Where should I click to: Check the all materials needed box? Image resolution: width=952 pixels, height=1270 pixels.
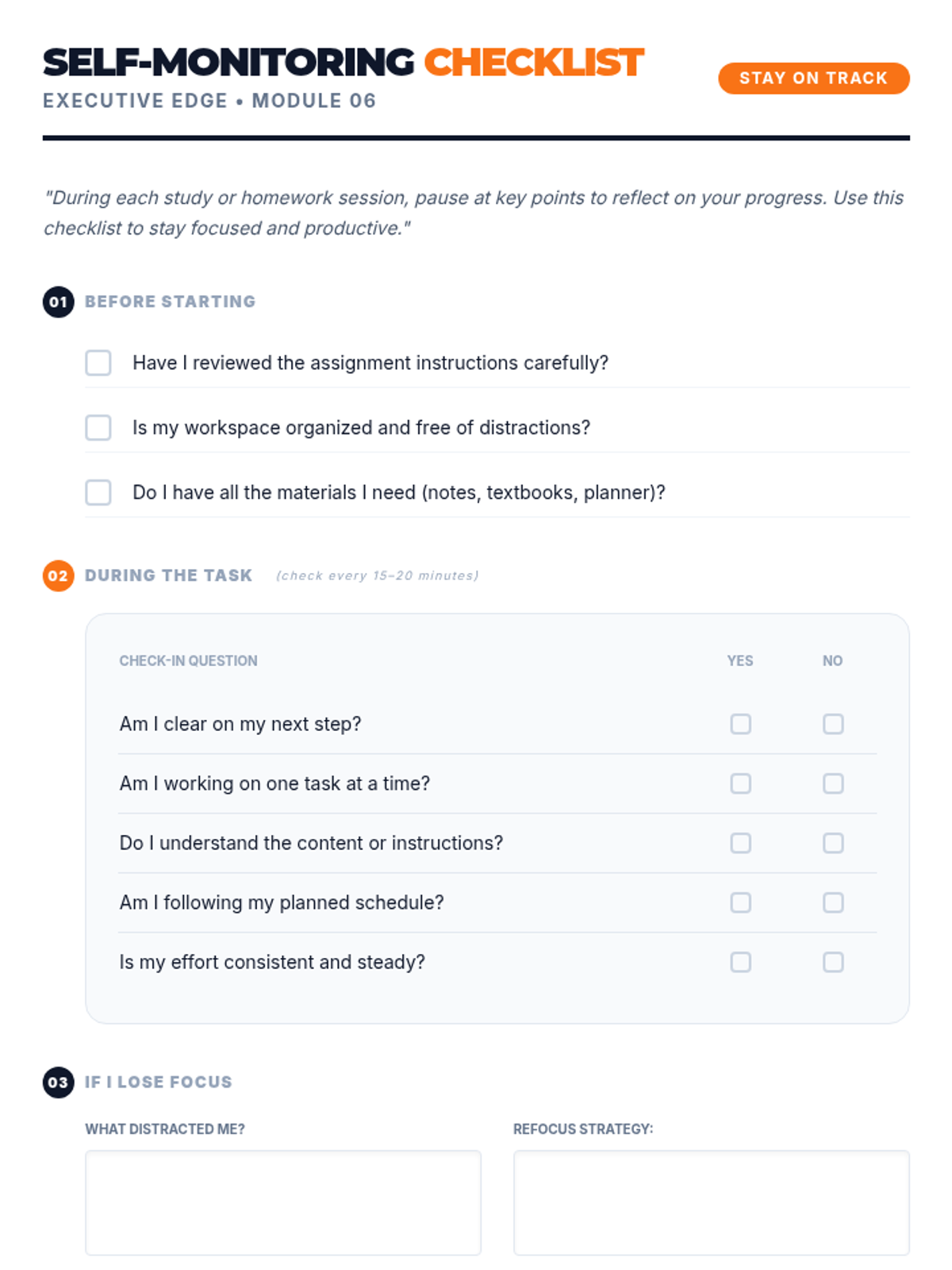98,492
